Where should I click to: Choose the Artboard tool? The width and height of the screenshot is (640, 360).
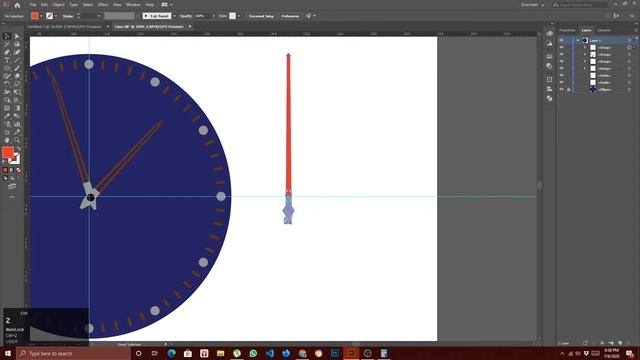click(7, 132)
